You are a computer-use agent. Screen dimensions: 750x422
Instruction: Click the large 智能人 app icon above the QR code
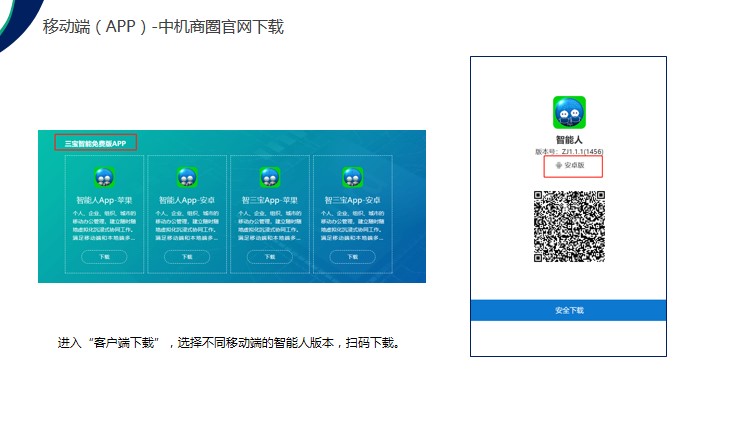click(569, 112)
